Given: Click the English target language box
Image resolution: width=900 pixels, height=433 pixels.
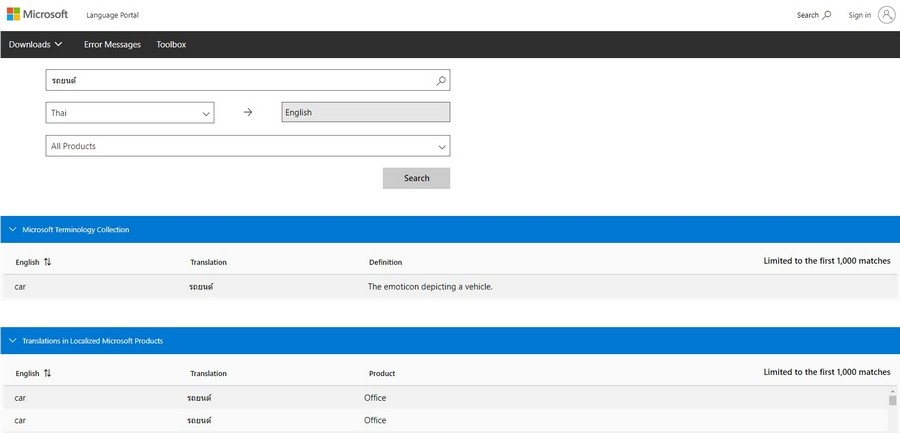Looking at the screenshot, I should (366, 113).
